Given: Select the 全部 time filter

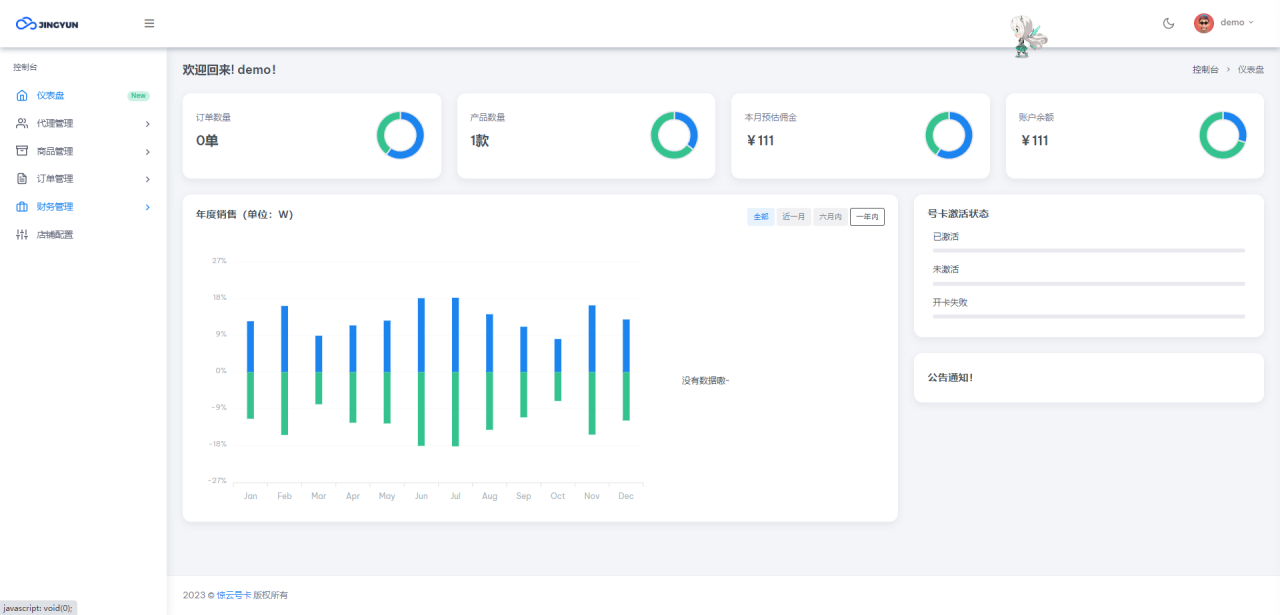Looking at the screenshot, I should pos(761,217).
